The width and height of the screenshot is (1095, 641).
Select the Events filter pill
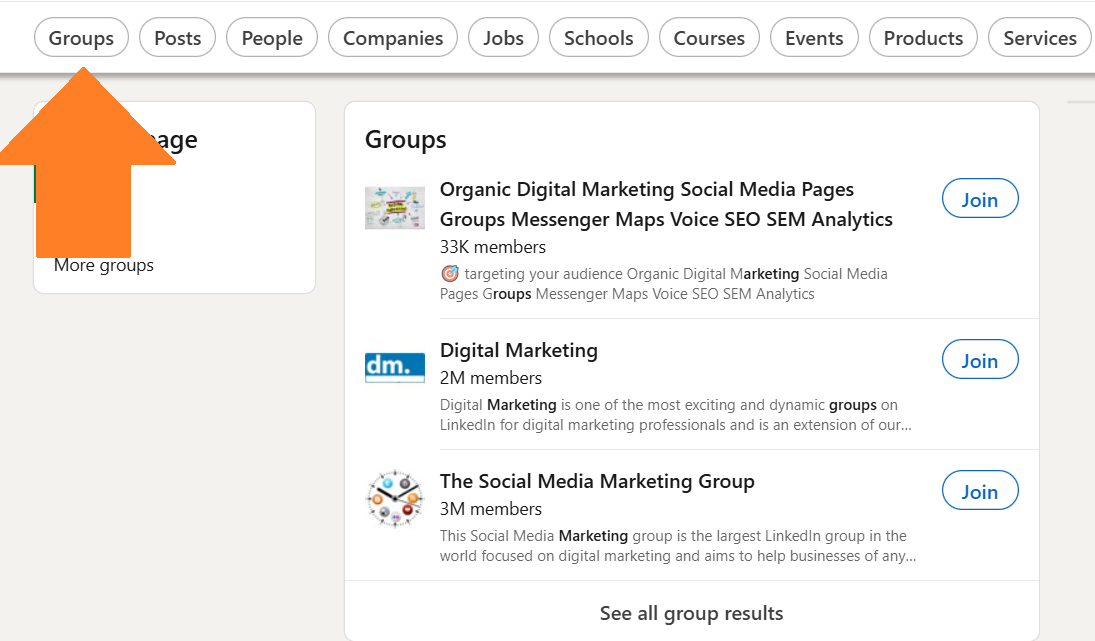click(x=814, y=38)
